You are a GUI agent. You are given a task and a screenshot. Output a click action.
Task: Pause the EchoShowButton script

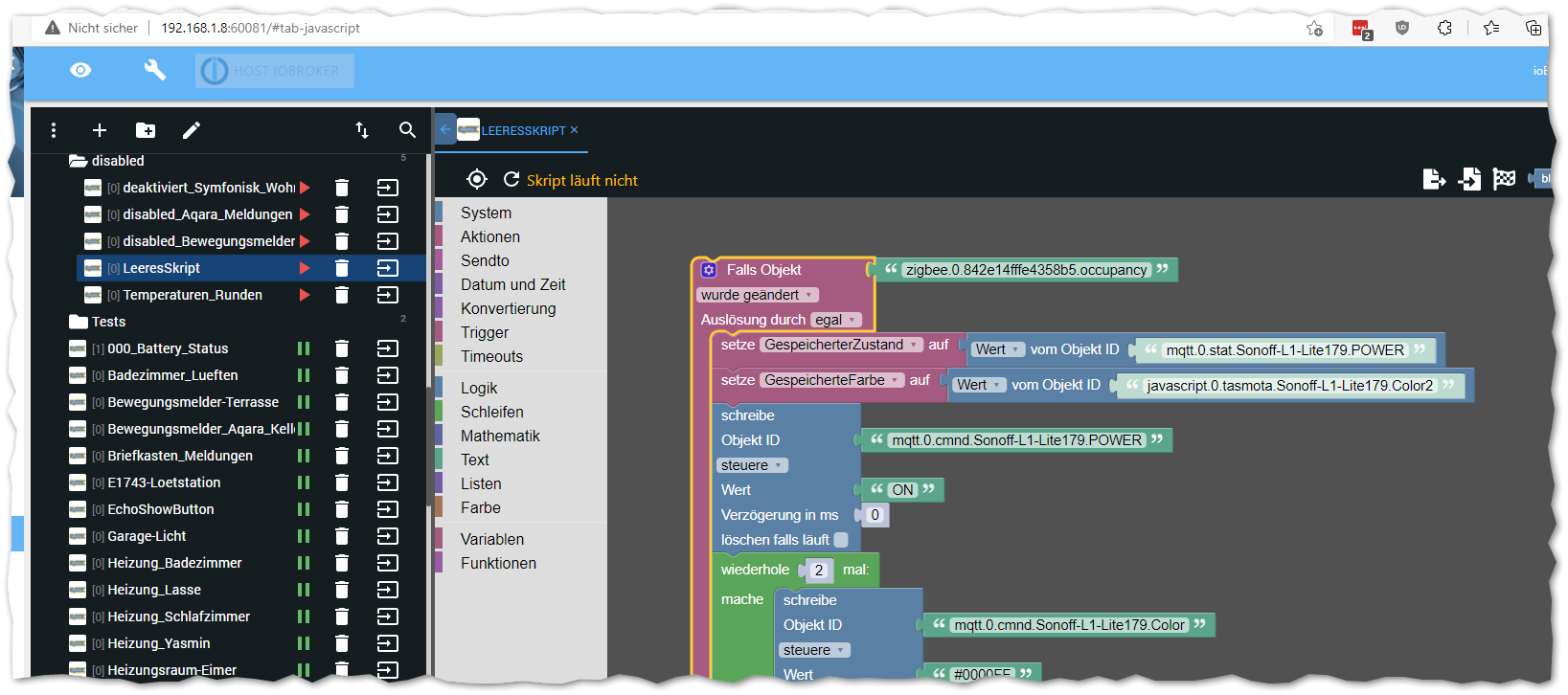304,509
